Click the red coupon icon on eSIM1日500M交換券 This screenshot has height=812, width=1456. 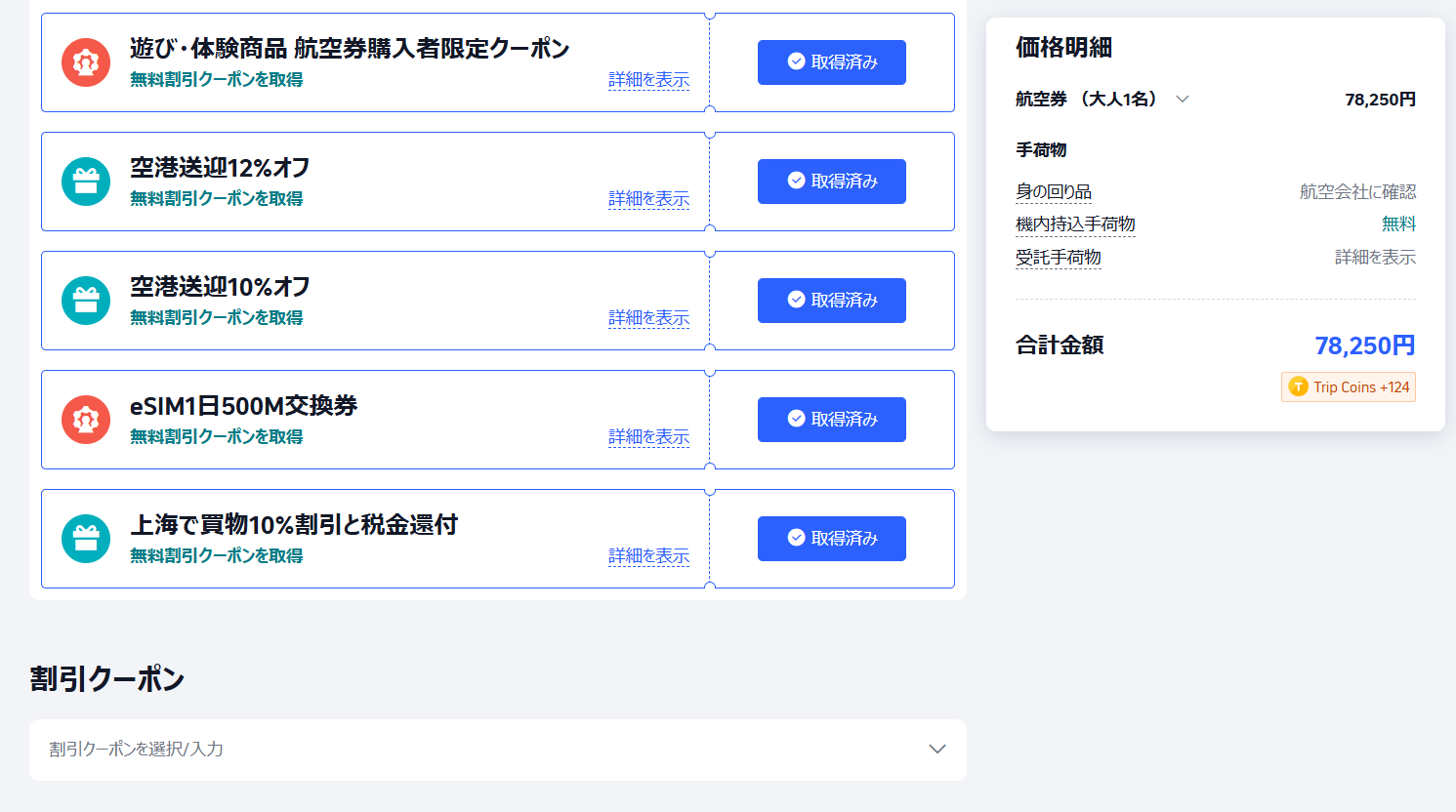pyautogui.click(x=86, y=419)
